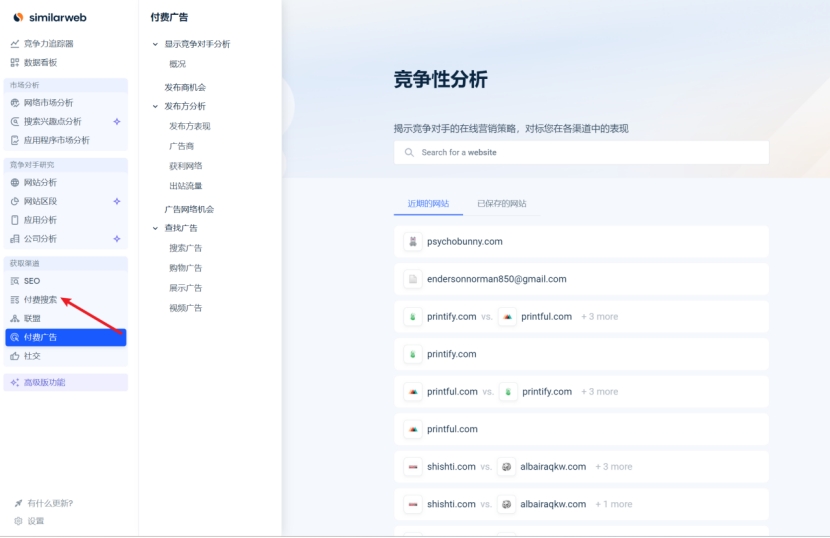Open 竞争力追踪器 chart icon in sidebar
This screenshot has height=538, width=830.
15,44
